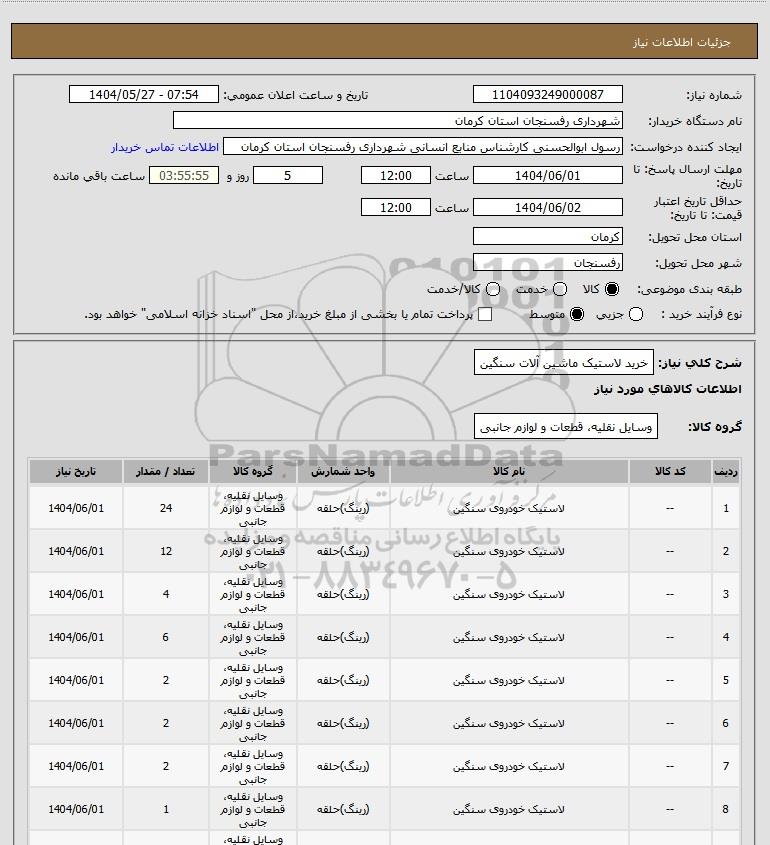This screenshot has width=770, height=845.
Task: Select the کالا/خدمت radio button
Action: pyautogui.click(x=492, y=289)
